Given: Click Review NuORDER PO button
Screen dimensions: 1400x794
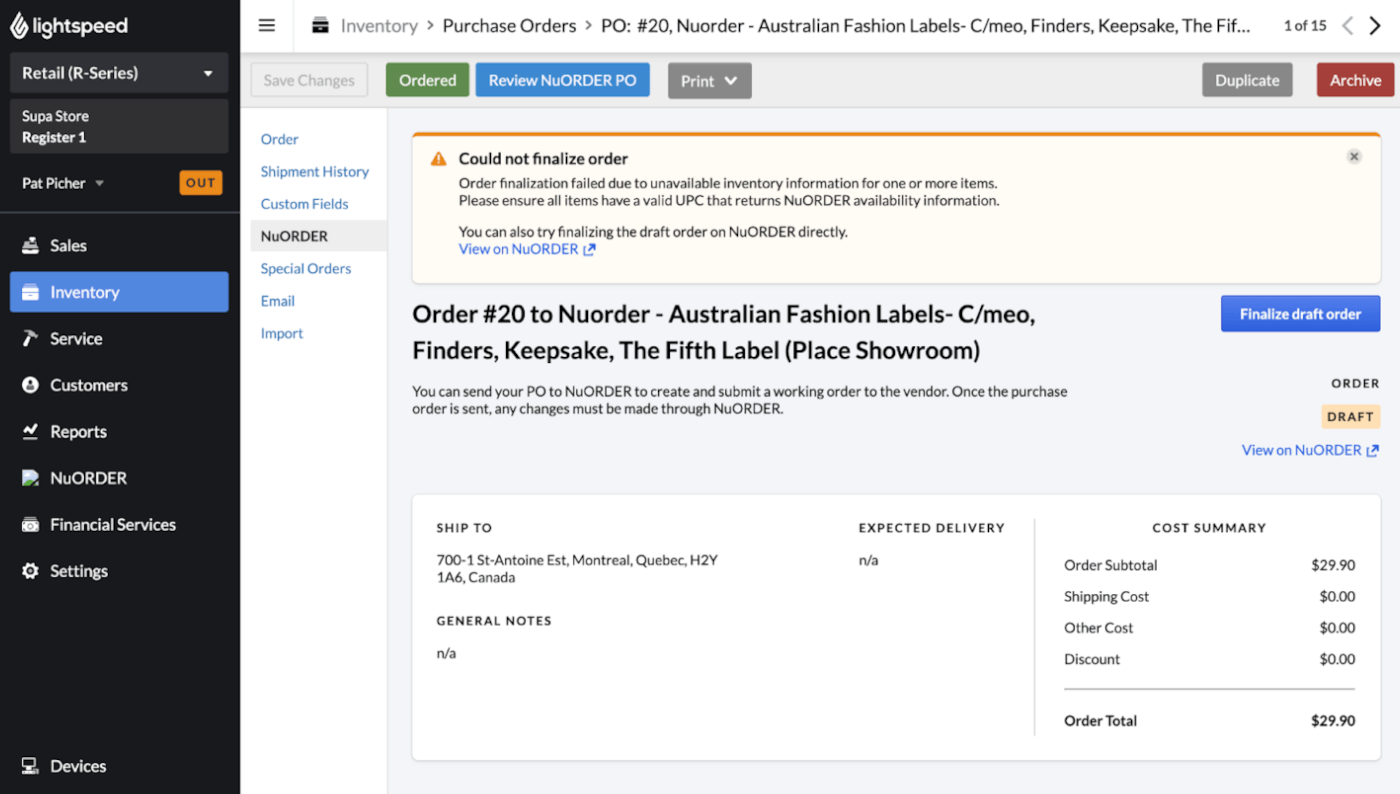Looking at the screenshot, I should (x=563, y=80).
